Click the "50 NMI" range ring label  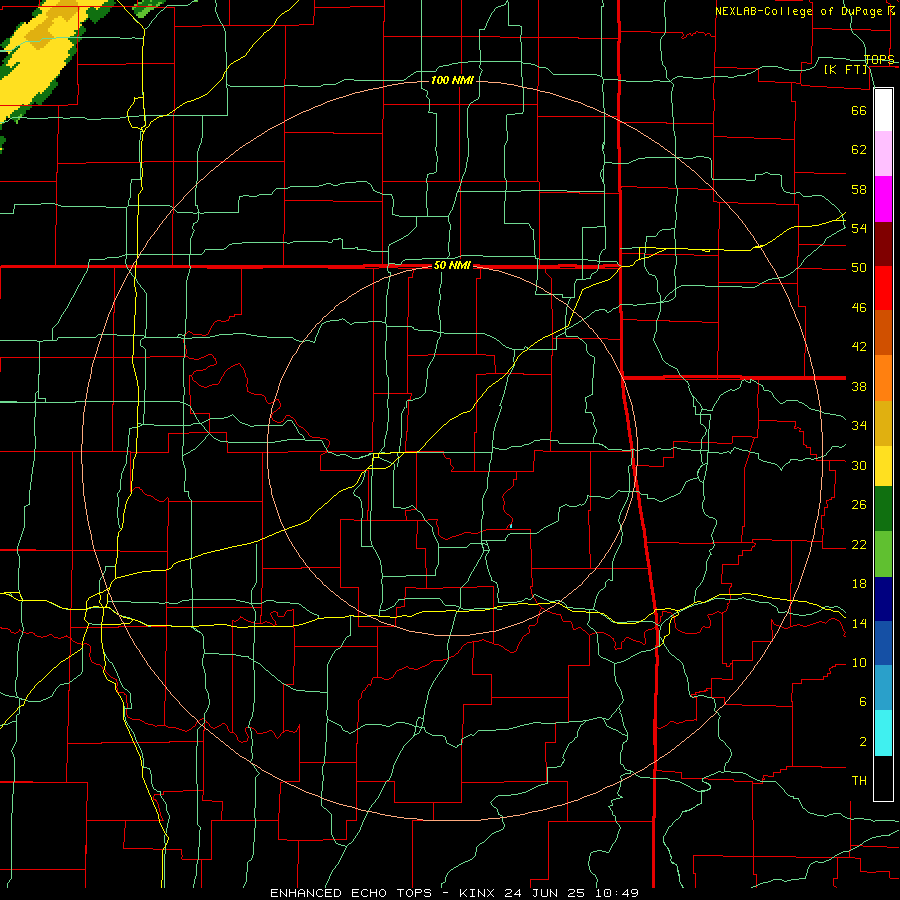pyautogui.click(x=452, y=265)
